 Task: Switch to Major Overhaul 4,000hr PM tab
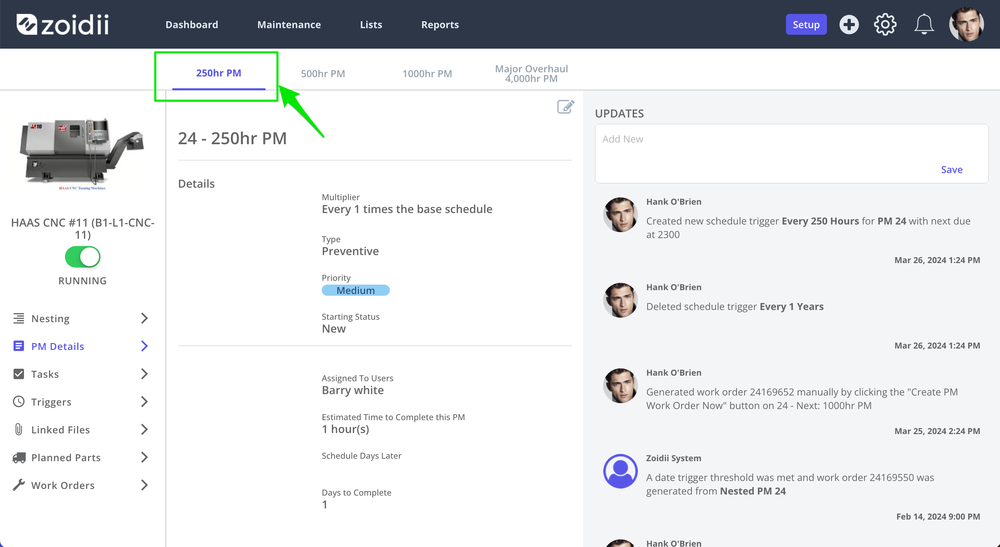[x=531, y=73]
